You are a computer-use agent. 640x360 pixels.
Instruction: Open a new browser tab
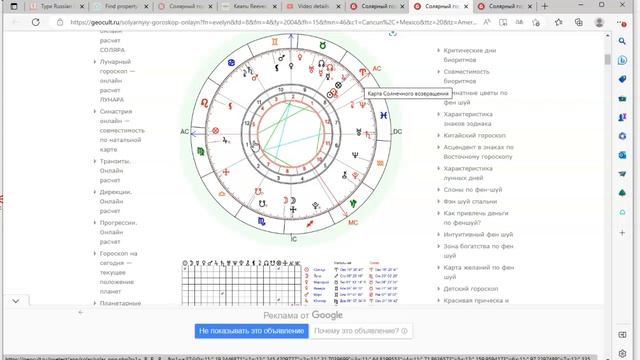(x=544, y=6)
